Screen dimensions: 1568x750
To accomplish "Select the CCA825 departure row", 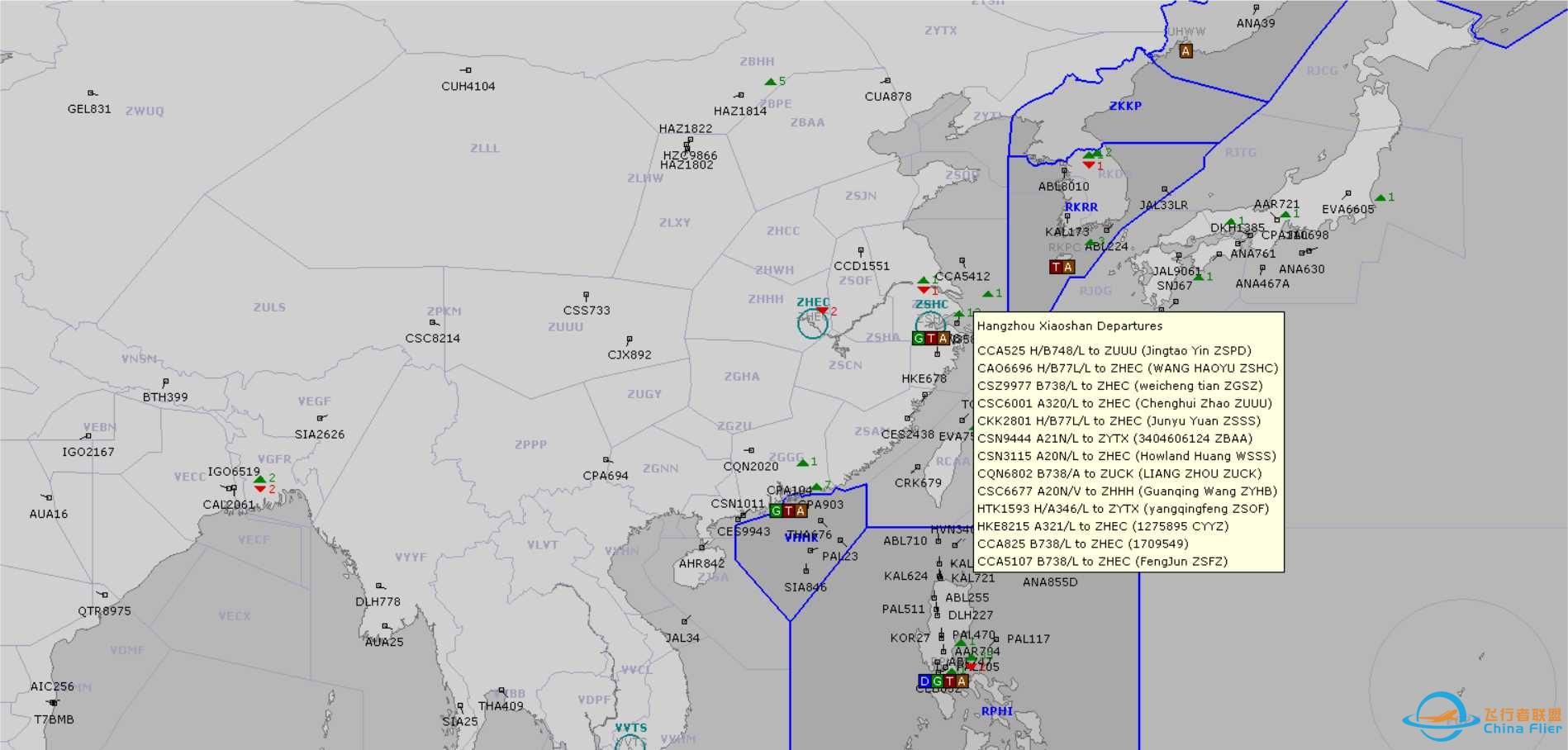I will click(x=1082, y=544).
